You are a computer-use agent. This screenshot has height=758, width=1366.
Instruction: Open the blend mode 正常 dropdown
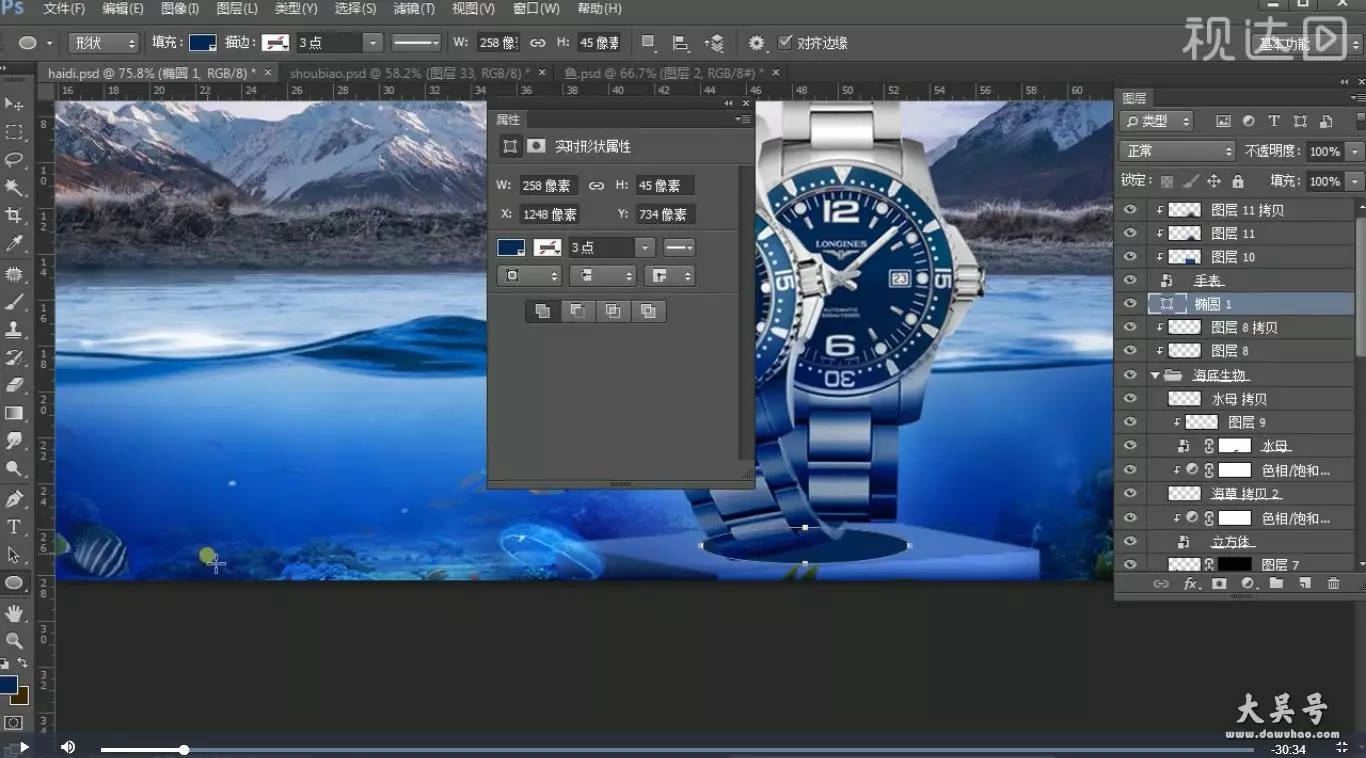tap(1179, 151)
